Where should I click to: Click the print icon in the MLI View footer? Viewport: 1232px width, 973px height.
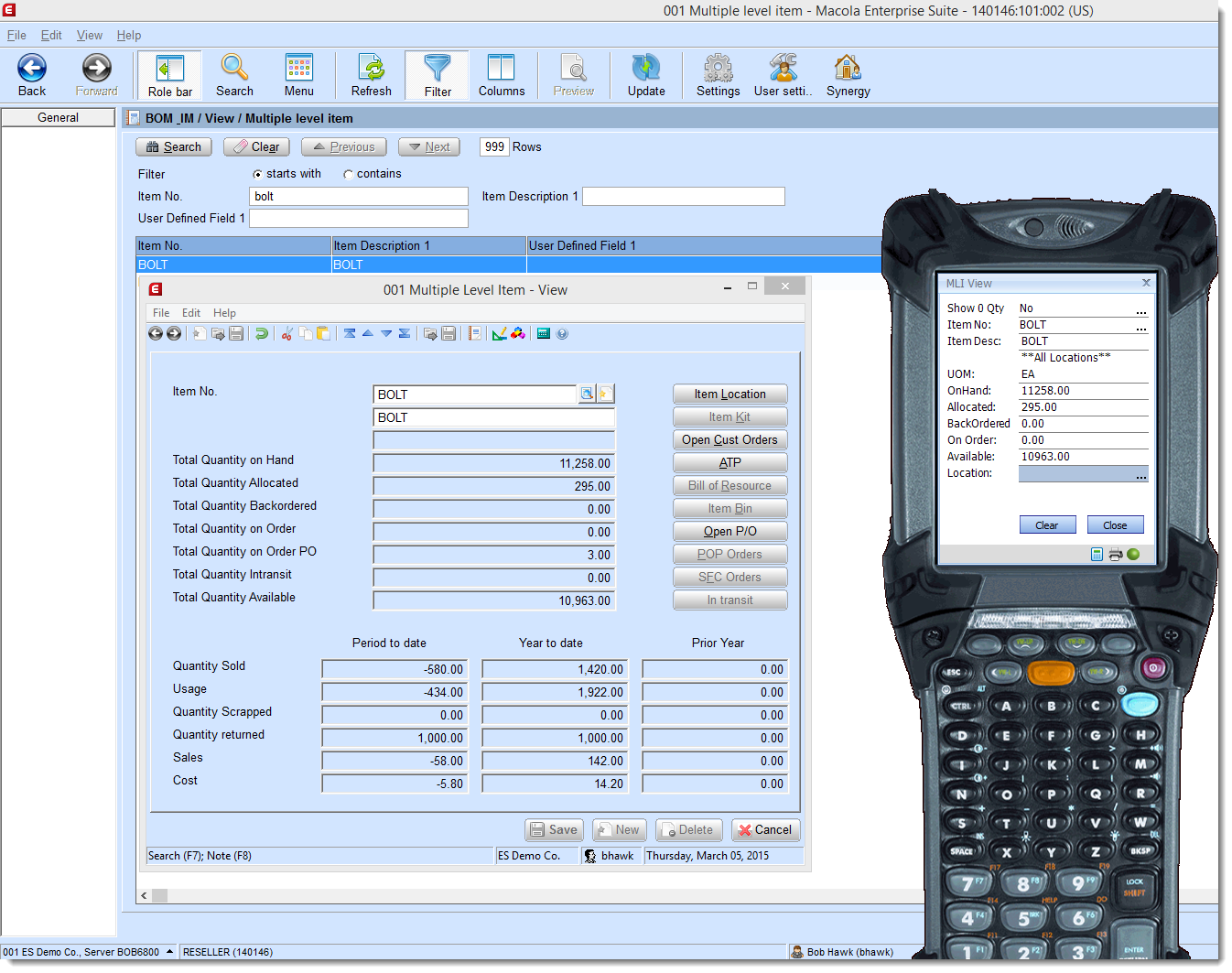1116,554
